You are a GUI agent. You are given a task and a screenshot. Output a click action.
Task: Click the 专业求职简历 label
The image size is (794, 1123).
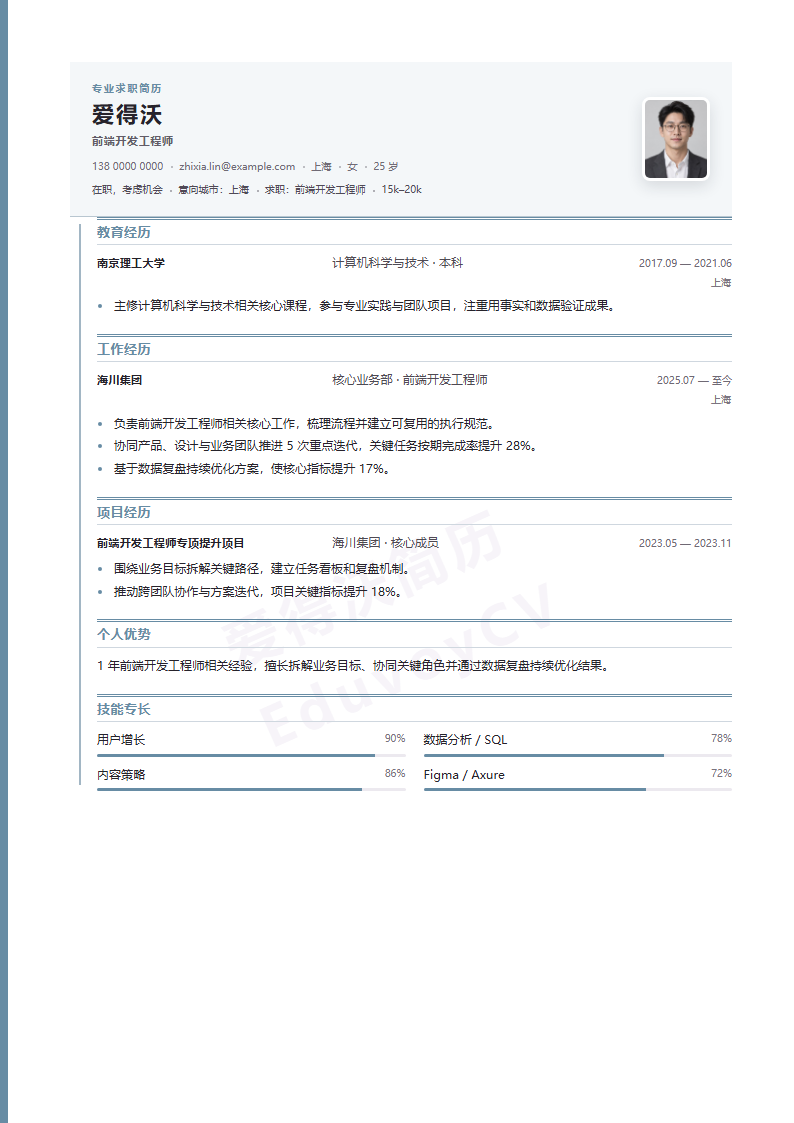tap(127, 88)
